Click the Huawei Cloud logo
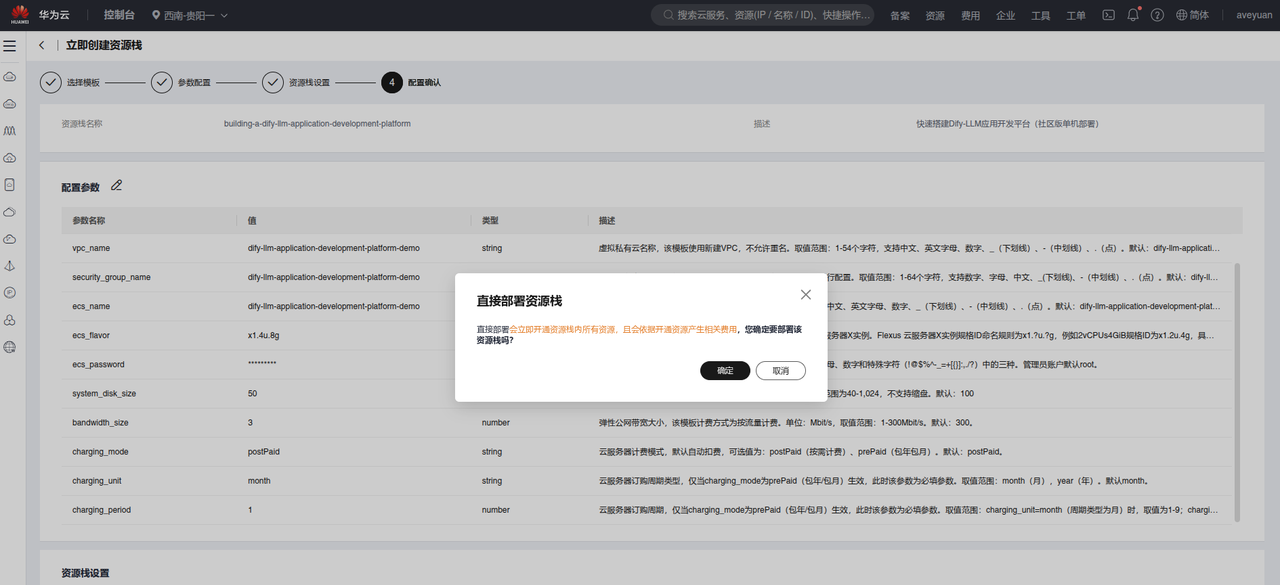 click(x=20, y=15)
